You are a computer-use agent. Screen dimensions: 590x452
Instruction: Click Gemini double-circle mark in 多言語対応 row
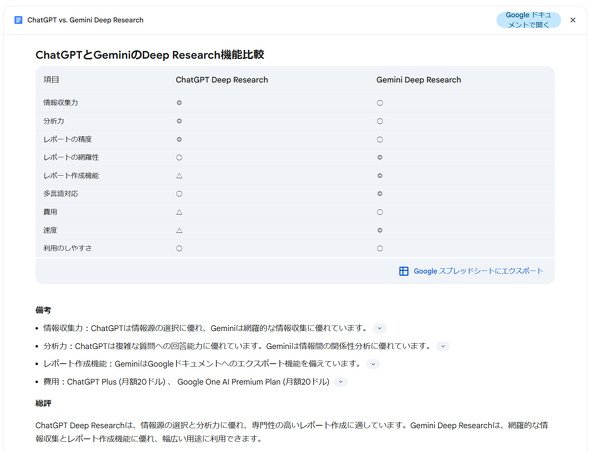(x=380, y=194)
